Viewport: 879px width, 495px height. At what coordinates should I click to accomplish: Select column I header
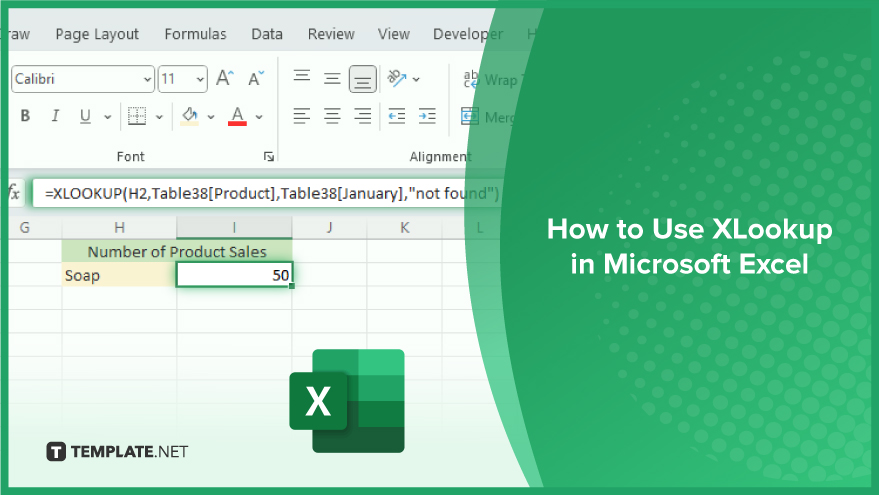pos(234,228)
